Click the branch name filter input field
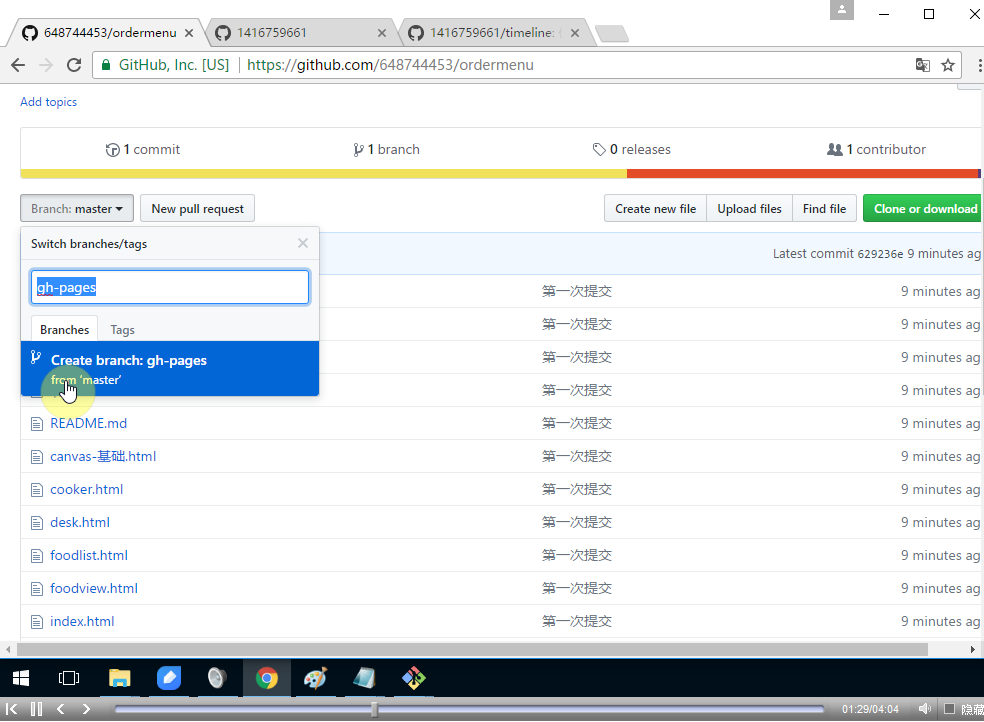Screen dimensions: 984x722 tap(170, 287)
